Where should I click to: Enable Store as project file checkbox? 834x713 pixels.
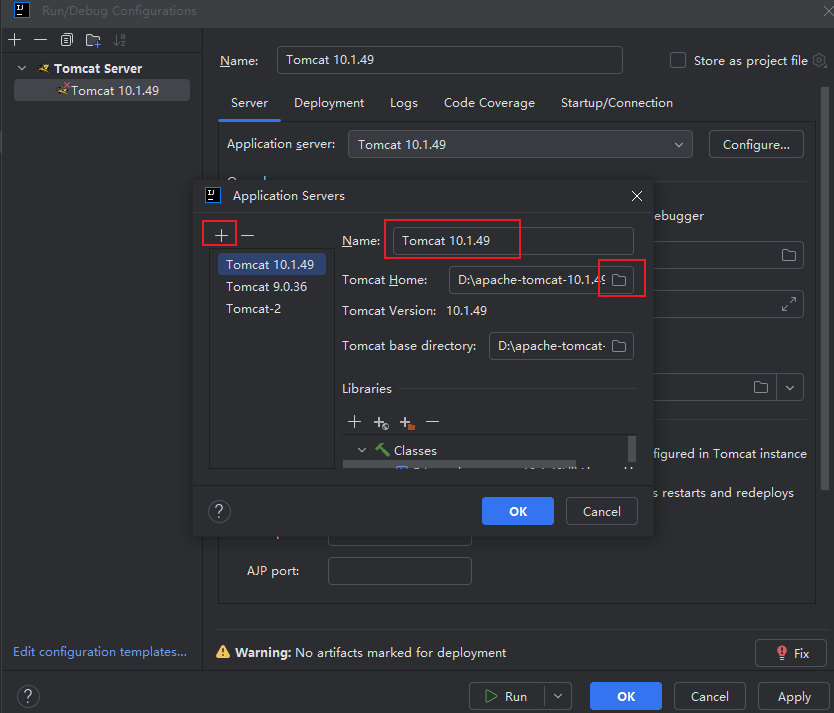tap(678, 60)
